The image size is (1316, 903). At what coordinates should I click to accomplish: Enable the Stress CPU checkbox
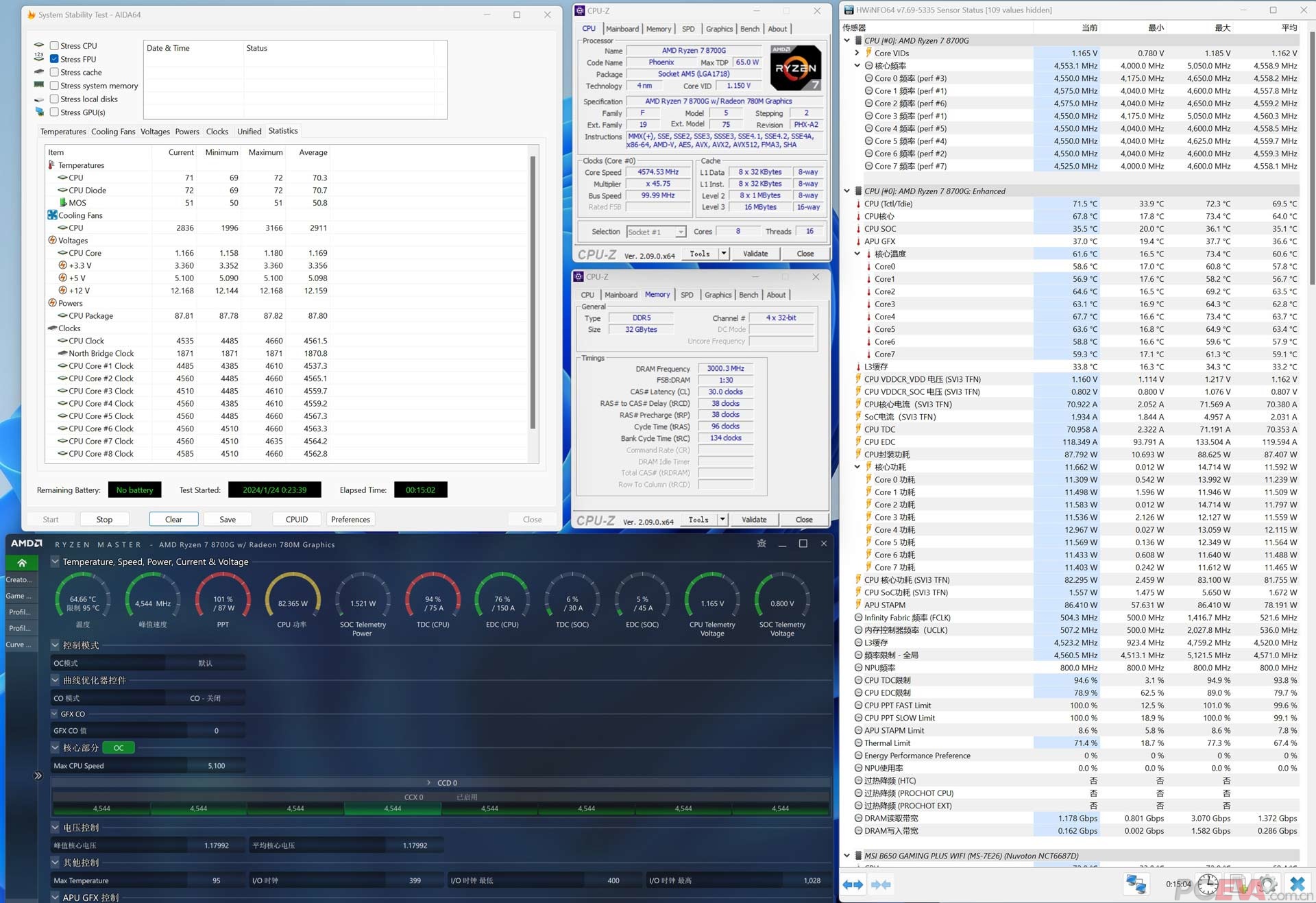coord(55,45)
